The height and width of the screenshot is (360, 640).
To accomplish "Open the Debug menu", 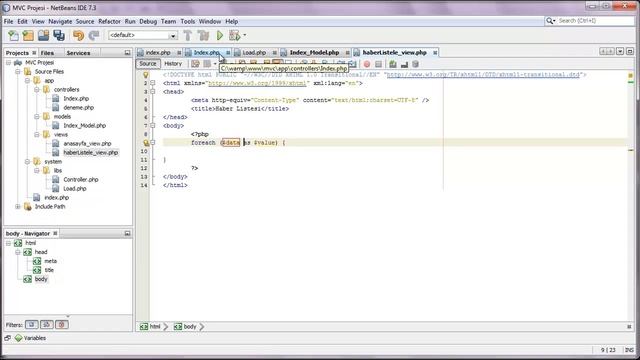I will click(x=148, y=21).
